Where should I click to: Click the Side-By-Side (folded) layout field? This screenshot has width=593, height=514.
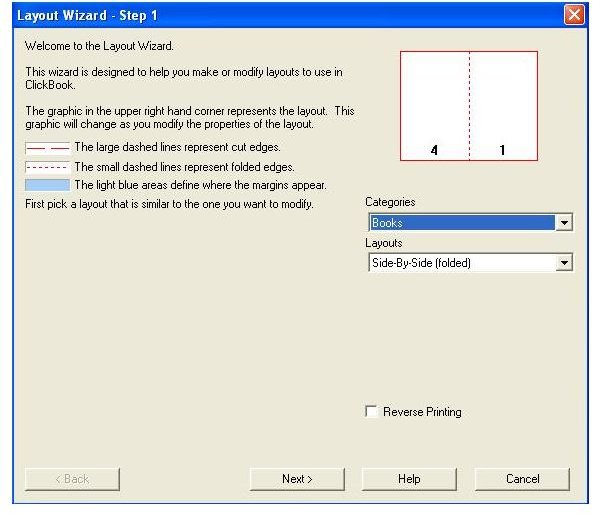463,262
